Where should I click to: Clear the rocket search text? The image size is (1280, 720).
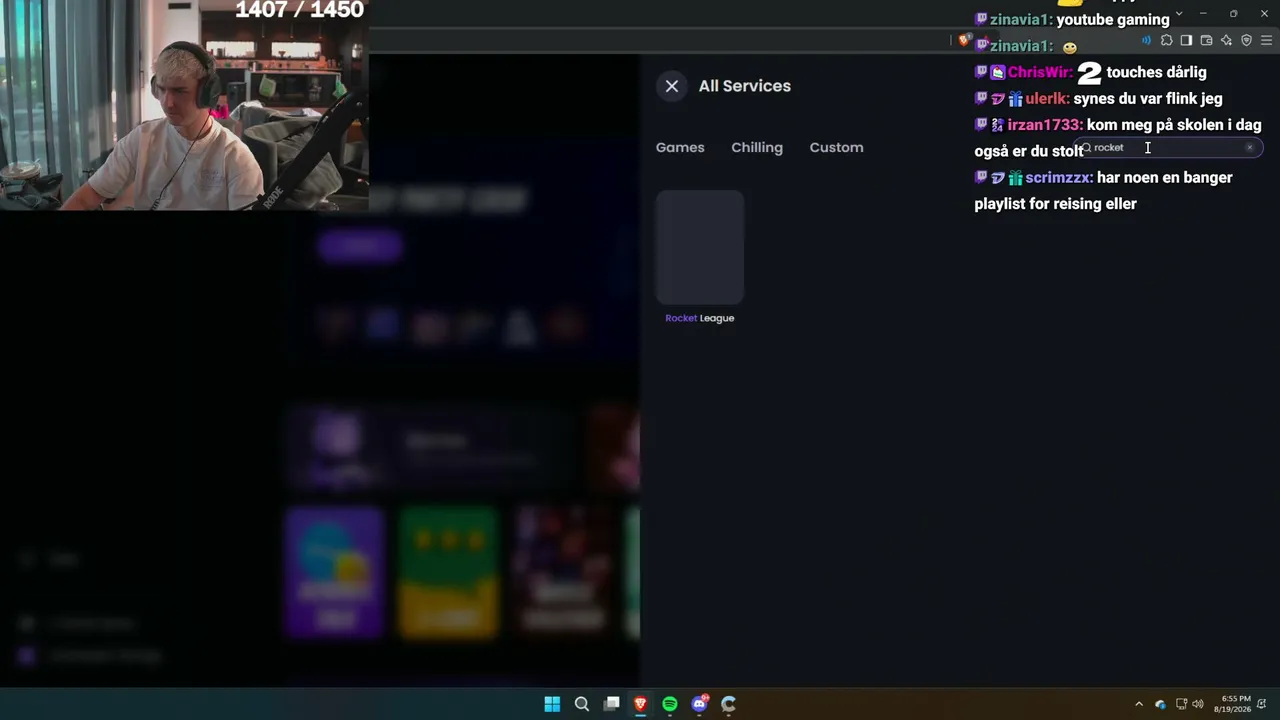pyautogui.click(x=1249, y=148)
